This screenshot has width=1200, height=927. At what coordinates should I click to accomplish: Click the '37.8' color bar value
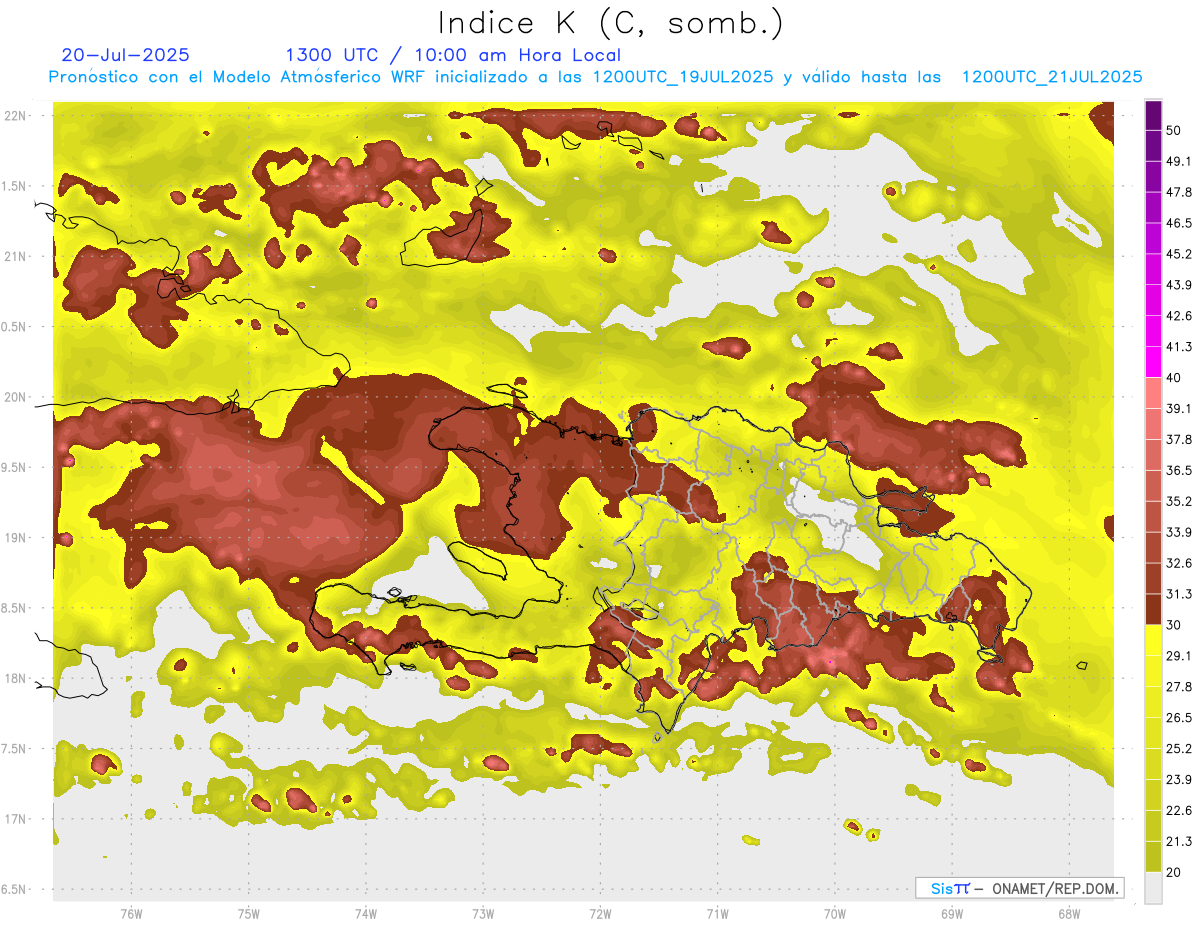(x=1179, y=439)
